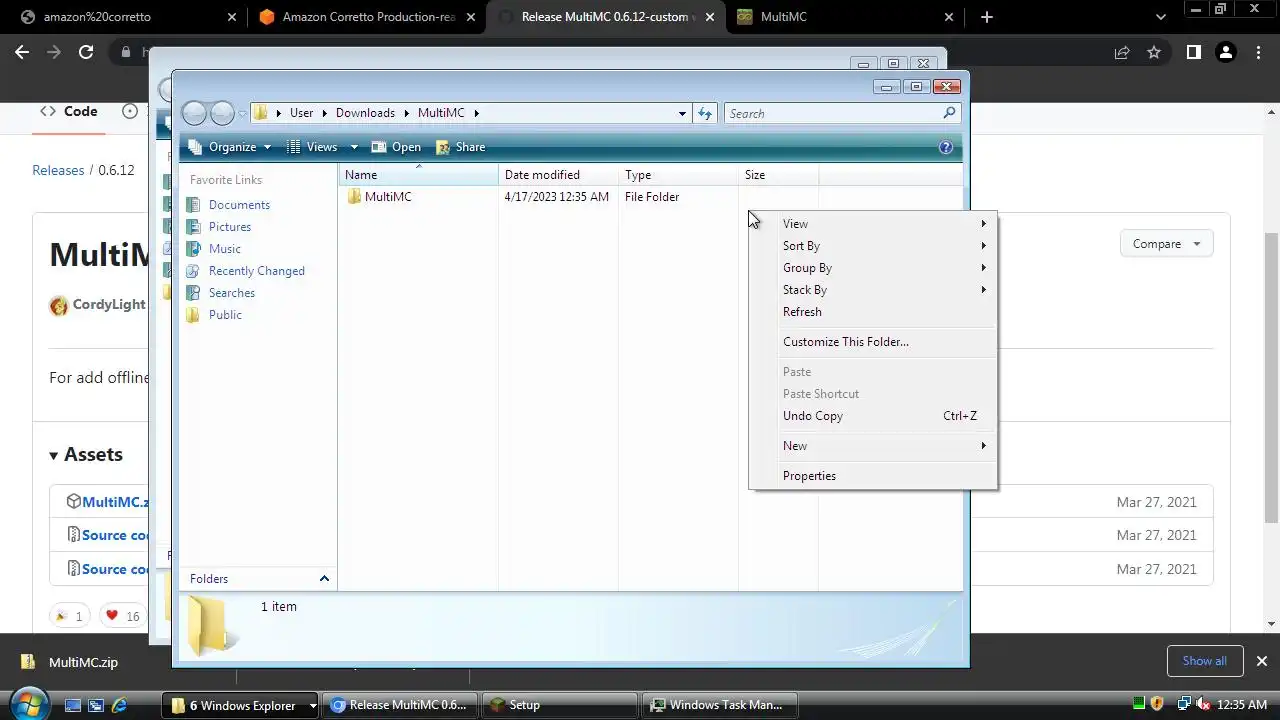Open Chrome profile icon
Screen dimensions: 1280x720
1225,52
